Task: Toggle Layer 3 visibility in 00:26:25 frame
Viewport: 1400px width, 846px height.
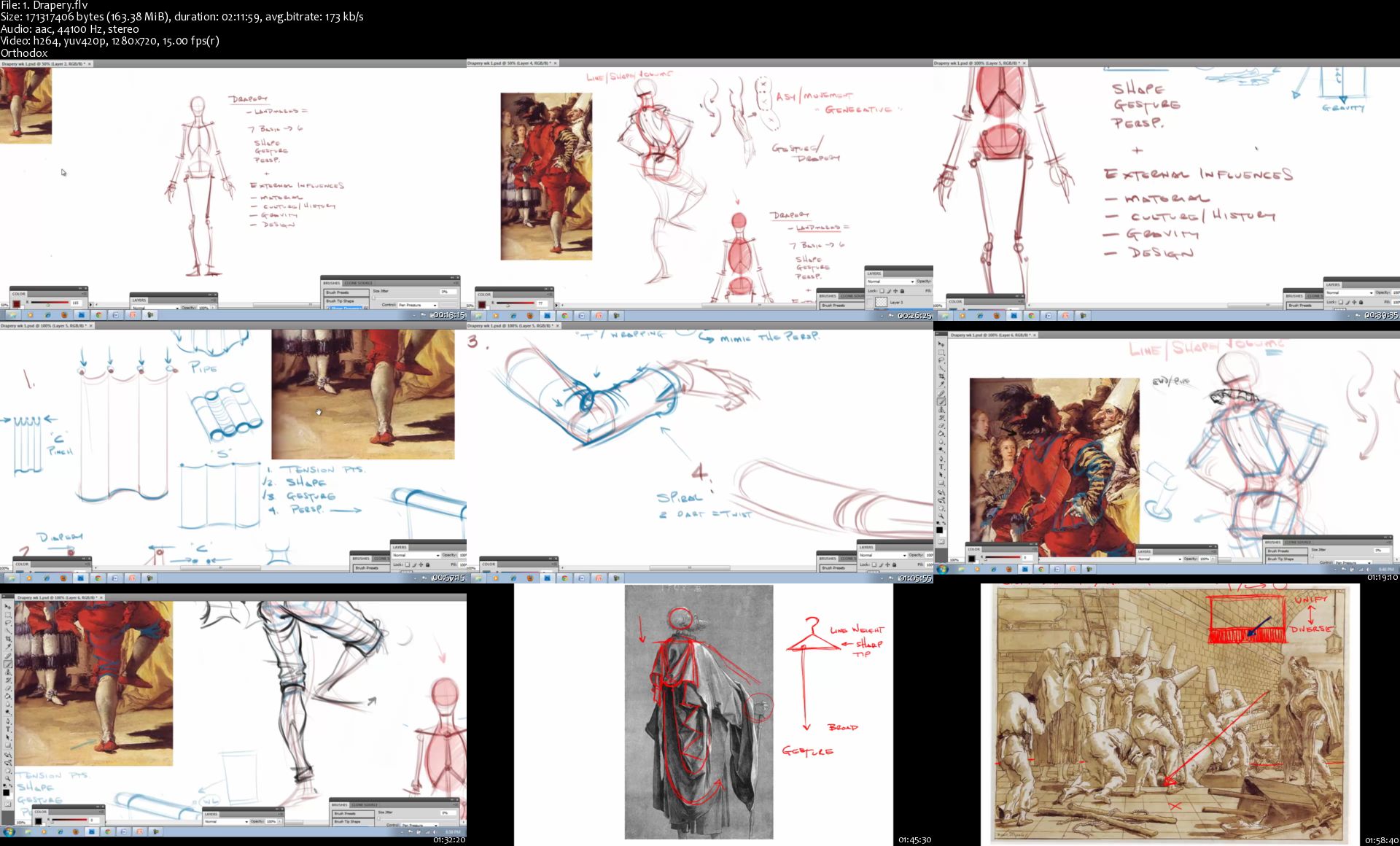Action: click(x=869, y=302)
